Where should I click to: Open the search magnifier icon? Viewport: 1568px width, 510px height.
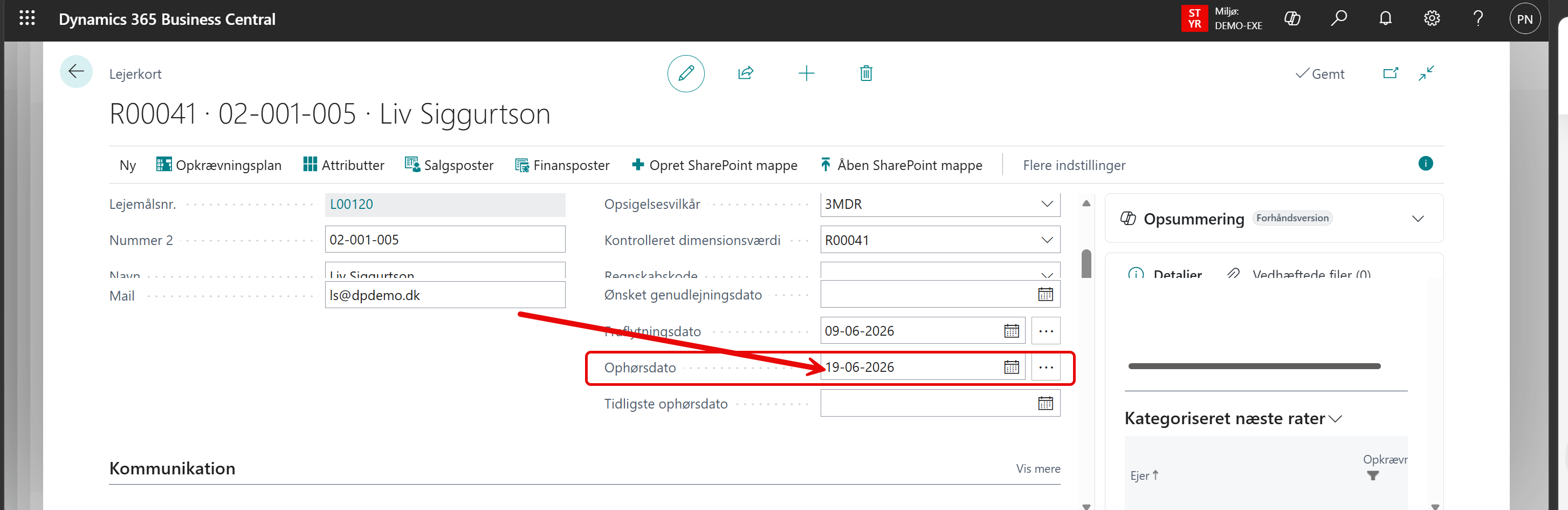coord(1338,19)
